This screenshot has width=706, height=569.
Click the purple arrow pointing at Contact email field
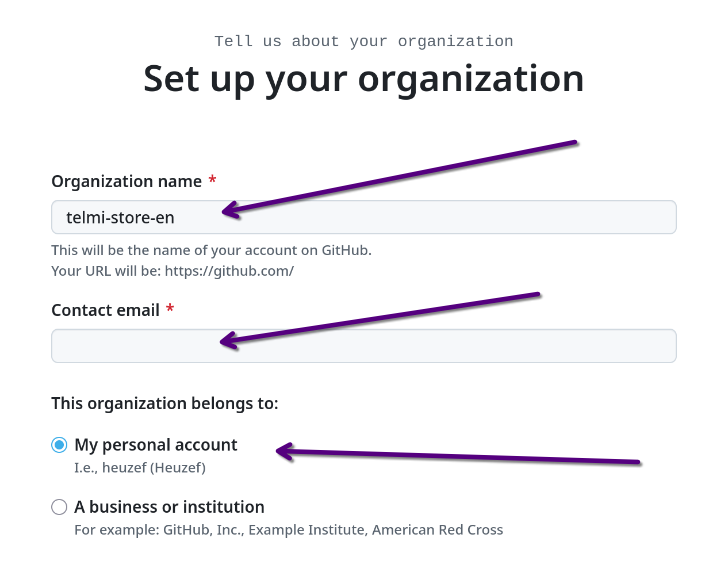[380, 318]
